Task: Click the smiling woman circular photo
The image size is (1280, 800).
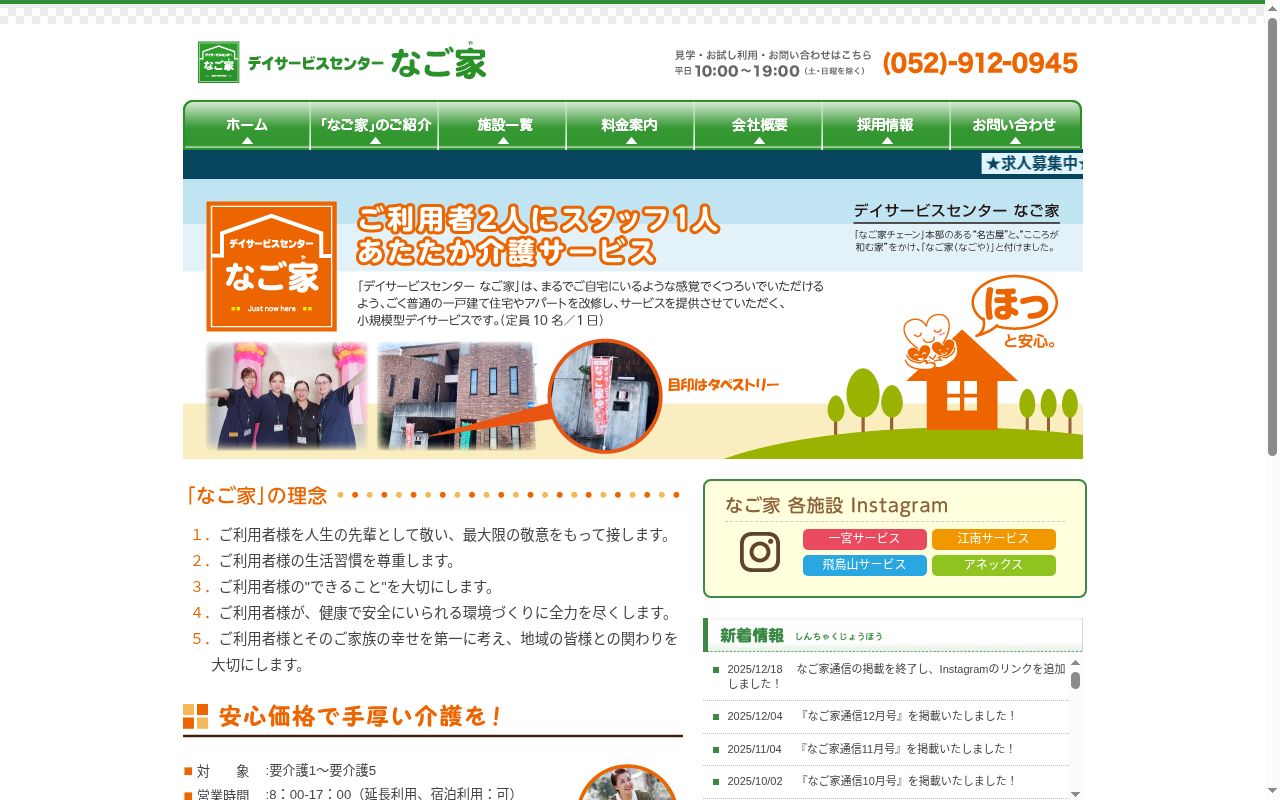Action: [x=627, y=783]
